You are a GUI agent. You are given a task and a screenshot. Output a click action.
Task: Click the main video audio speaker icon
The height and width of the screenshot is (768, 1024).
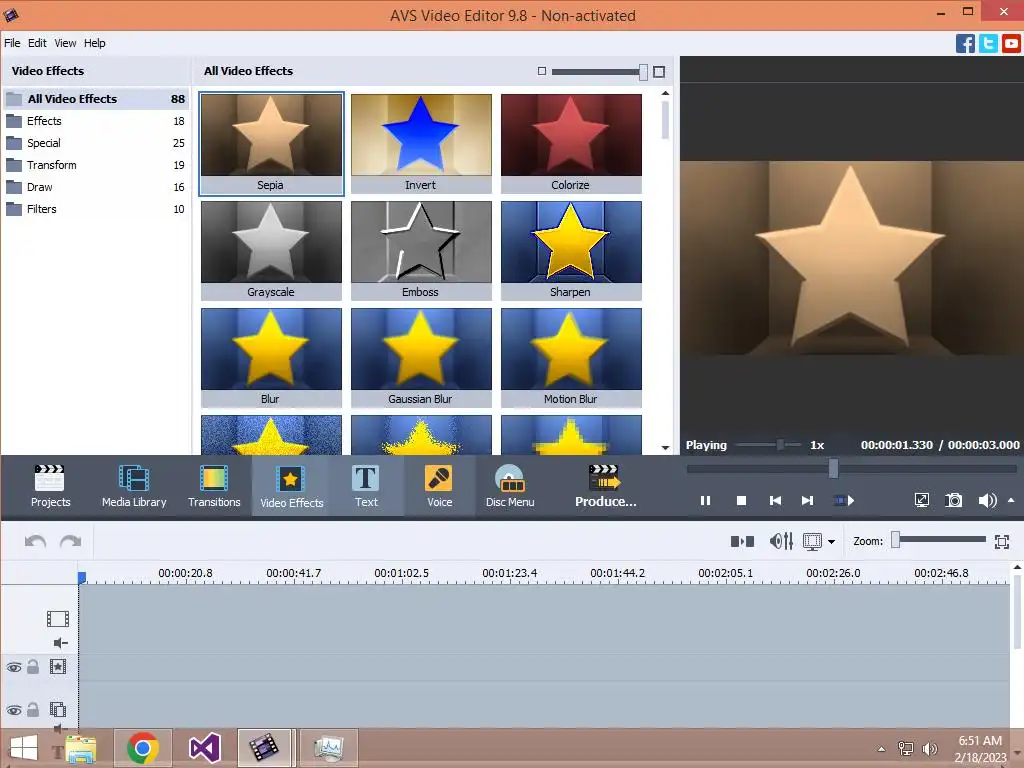tap(60, 643)
